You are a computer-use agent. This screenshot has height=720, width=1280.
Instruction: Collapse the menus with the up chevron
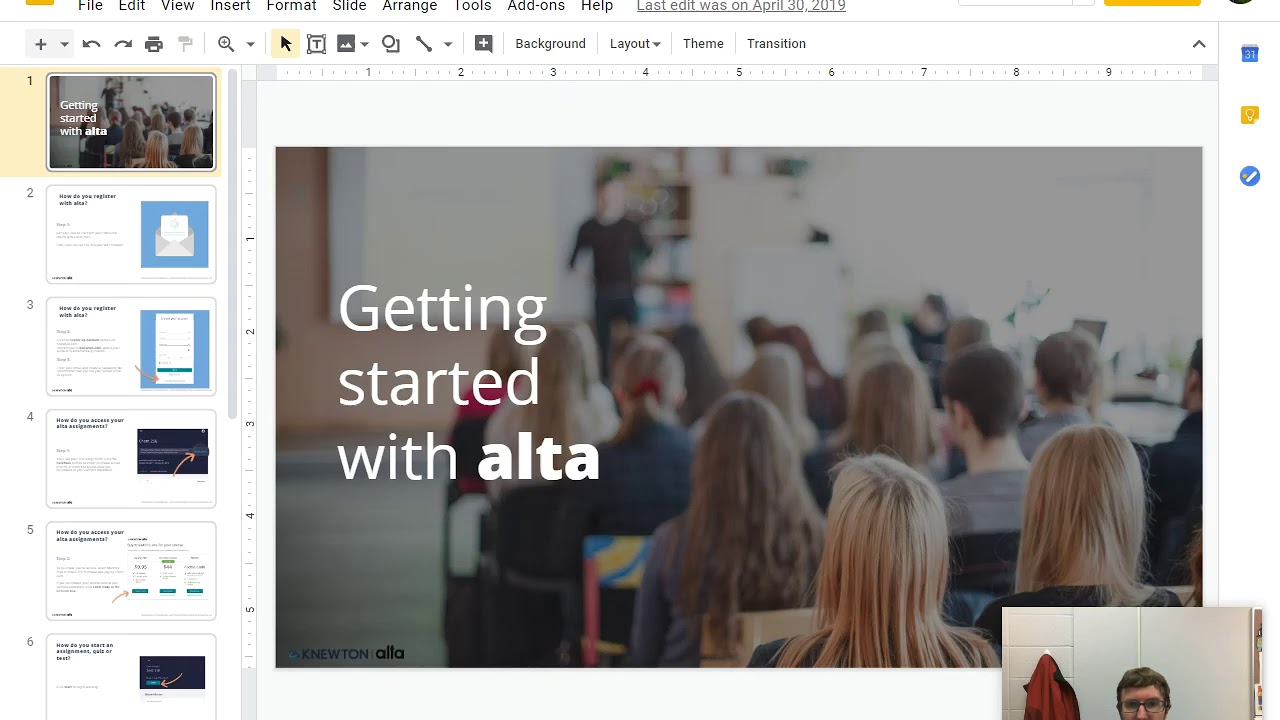click(x=1199, y=44)
